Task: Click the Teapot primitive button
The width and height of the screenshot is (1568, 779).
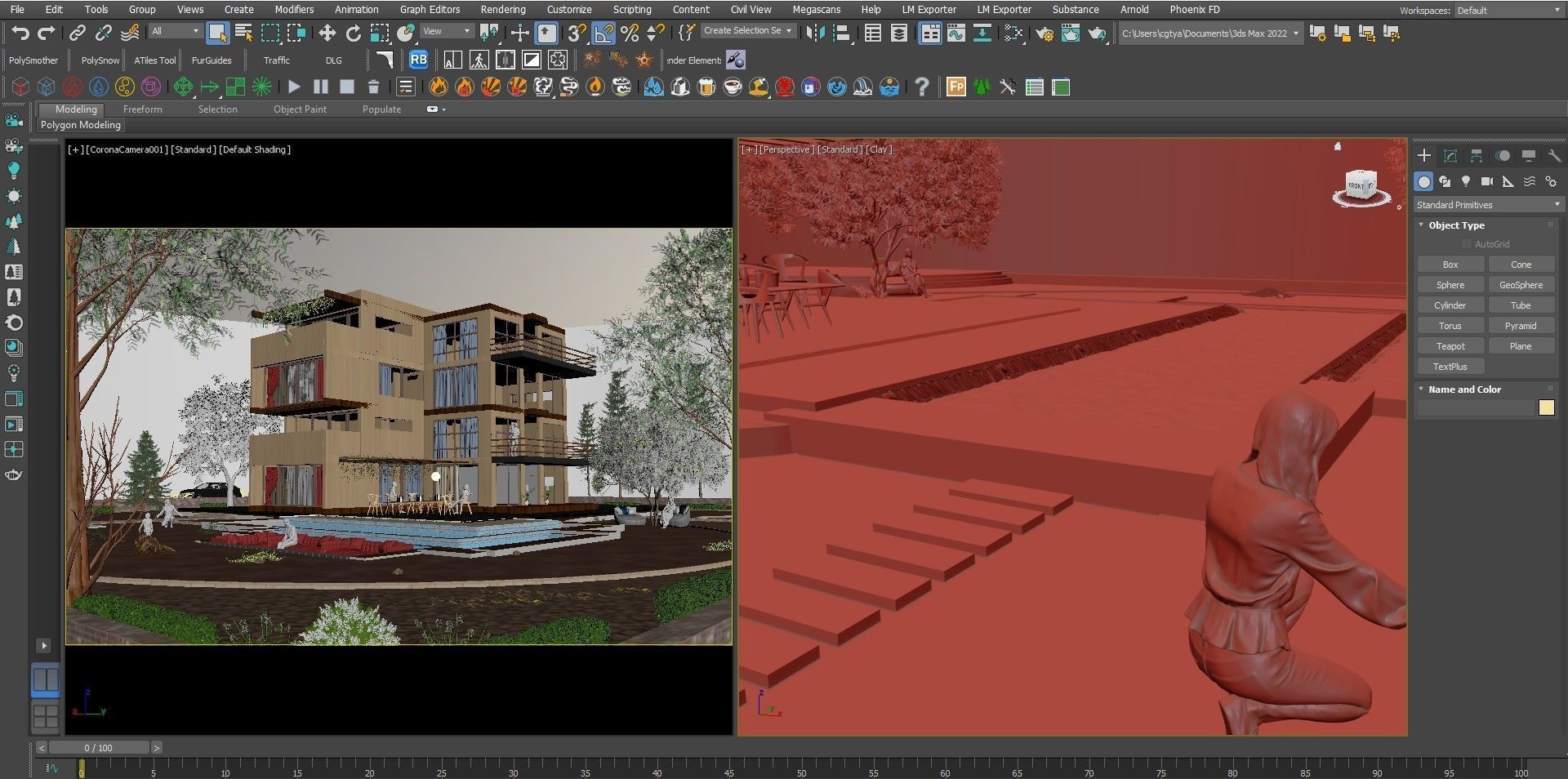Action: click(1450, 346)
